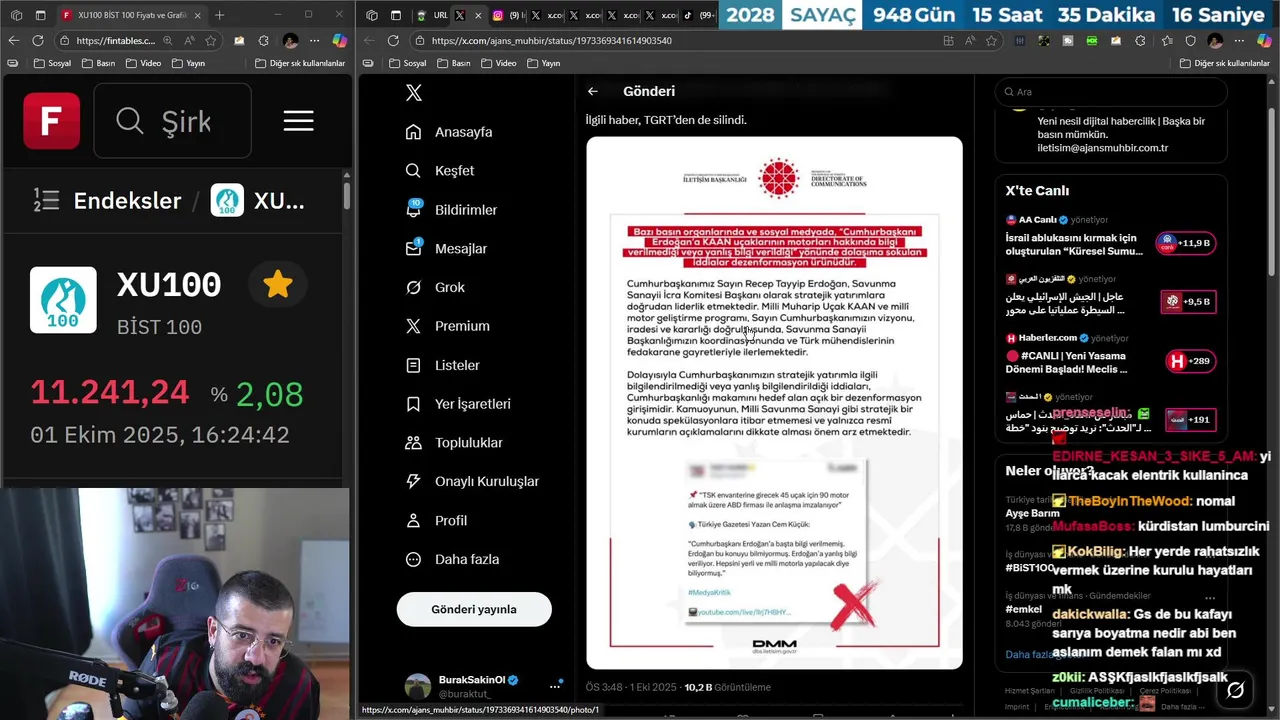Open Premium in the X sidebar
Screen dimensions: 1280x720
pyautogui.click(x=448, y=326)
